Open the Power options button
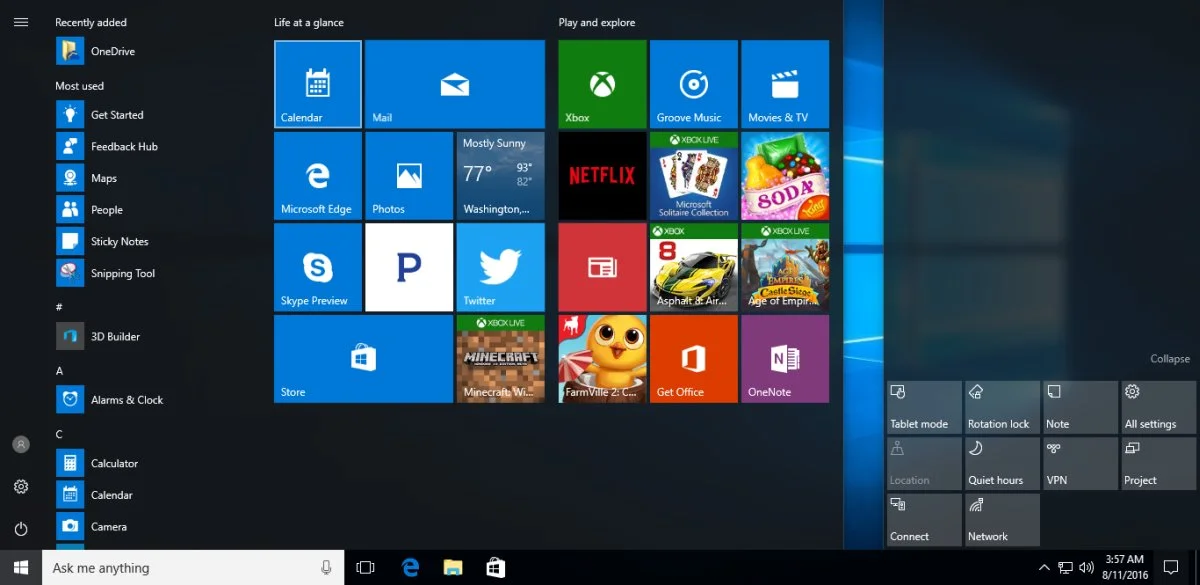This screenshot has width=1200, height=585. point(21,529)
